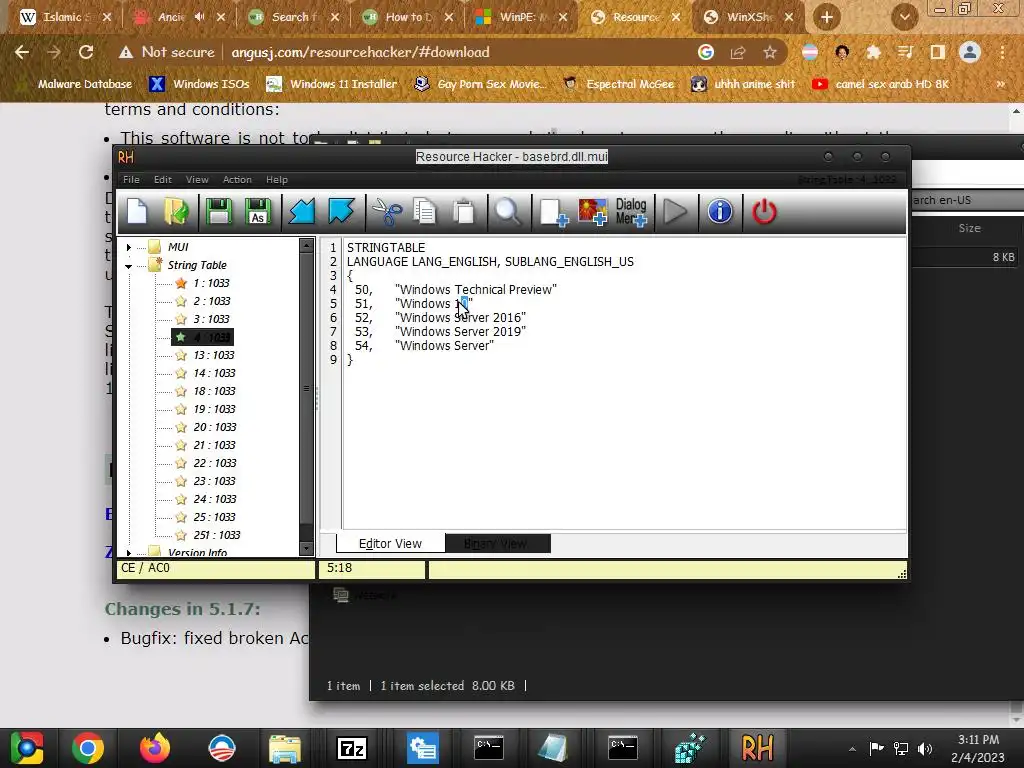Image resolution: width=1024 pixels, height=768 pixels.
Task: Click the volume icon in system tray
Action: point(925,748)
